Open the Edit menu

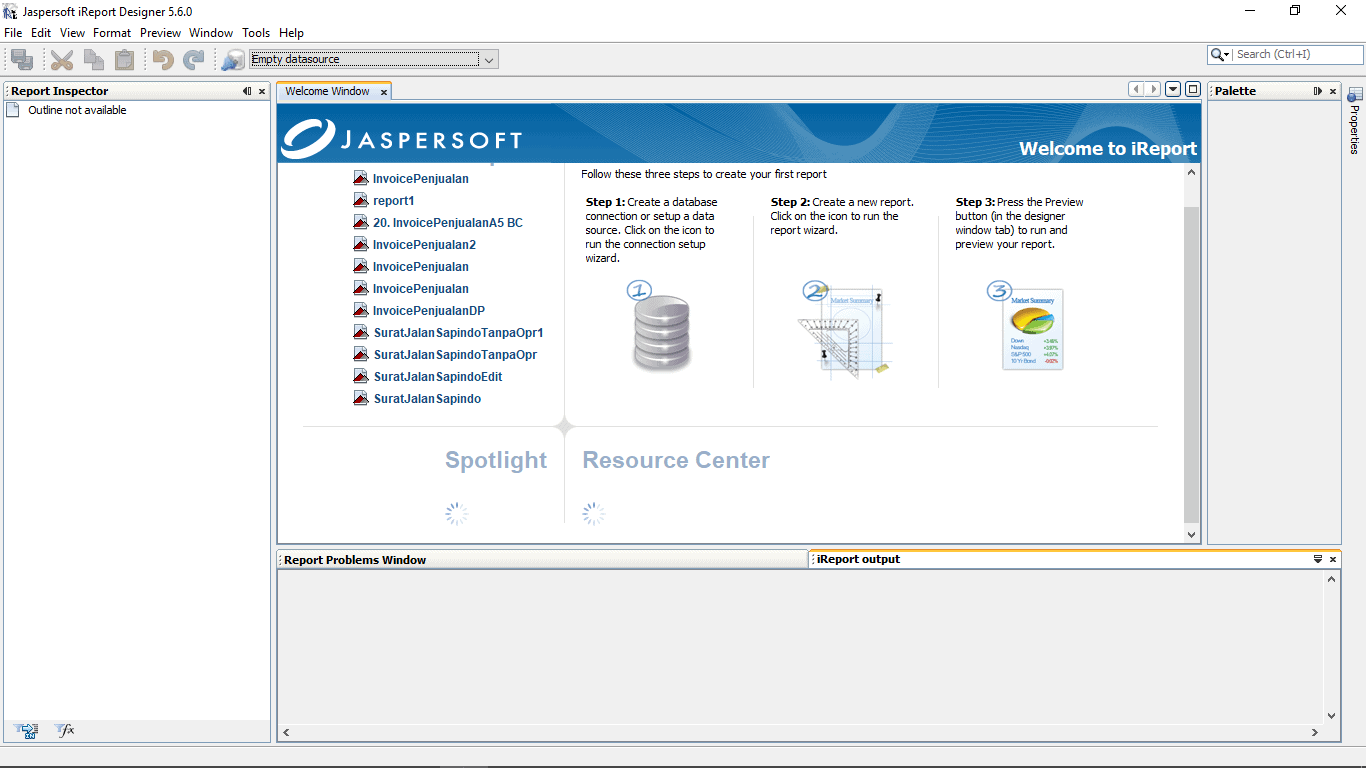pyautogui.click(x=41, y=33)
